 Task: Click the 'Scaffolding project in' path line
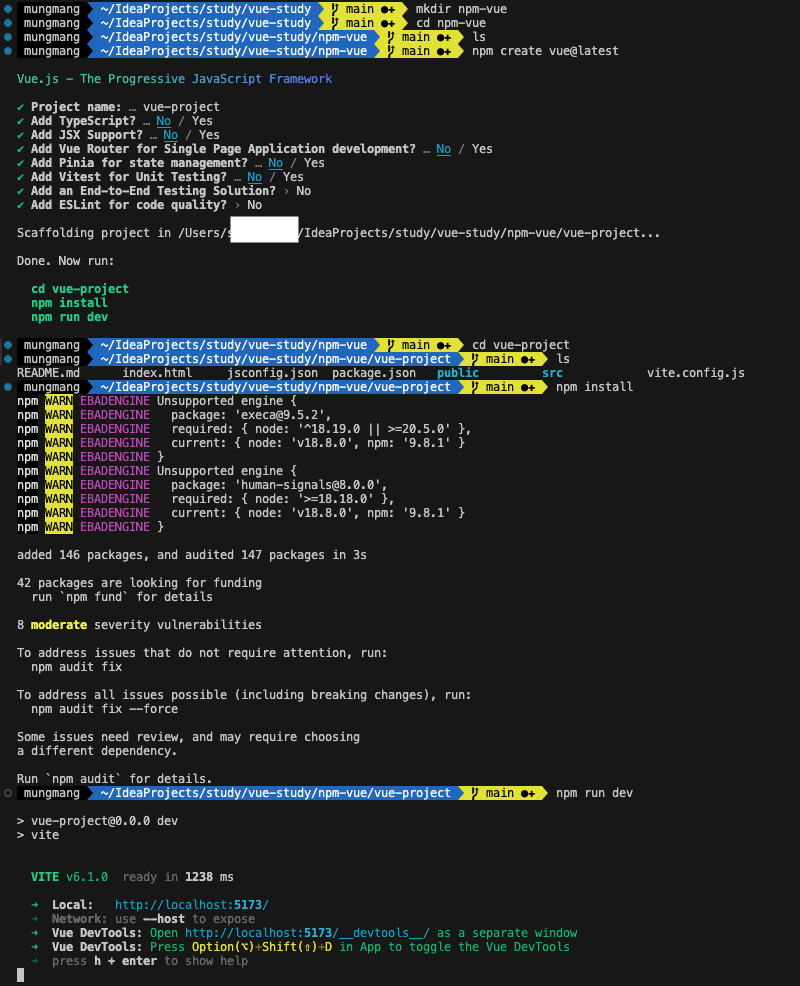coord(338,233)
